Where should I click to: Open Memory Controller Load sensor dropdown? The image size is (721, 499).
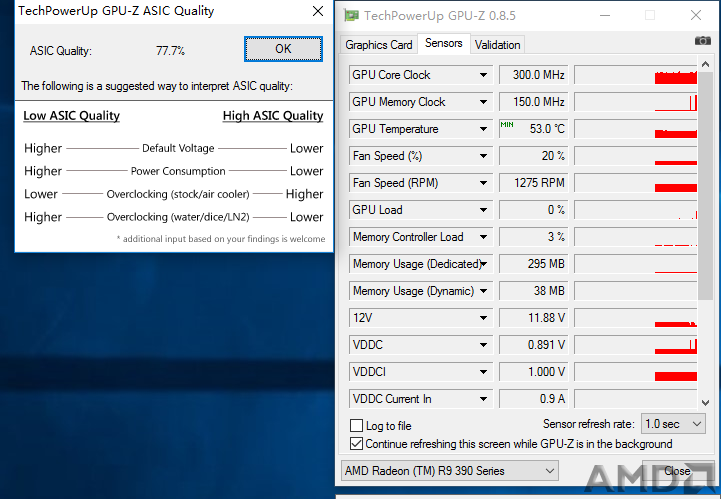[x=483, y=237]
